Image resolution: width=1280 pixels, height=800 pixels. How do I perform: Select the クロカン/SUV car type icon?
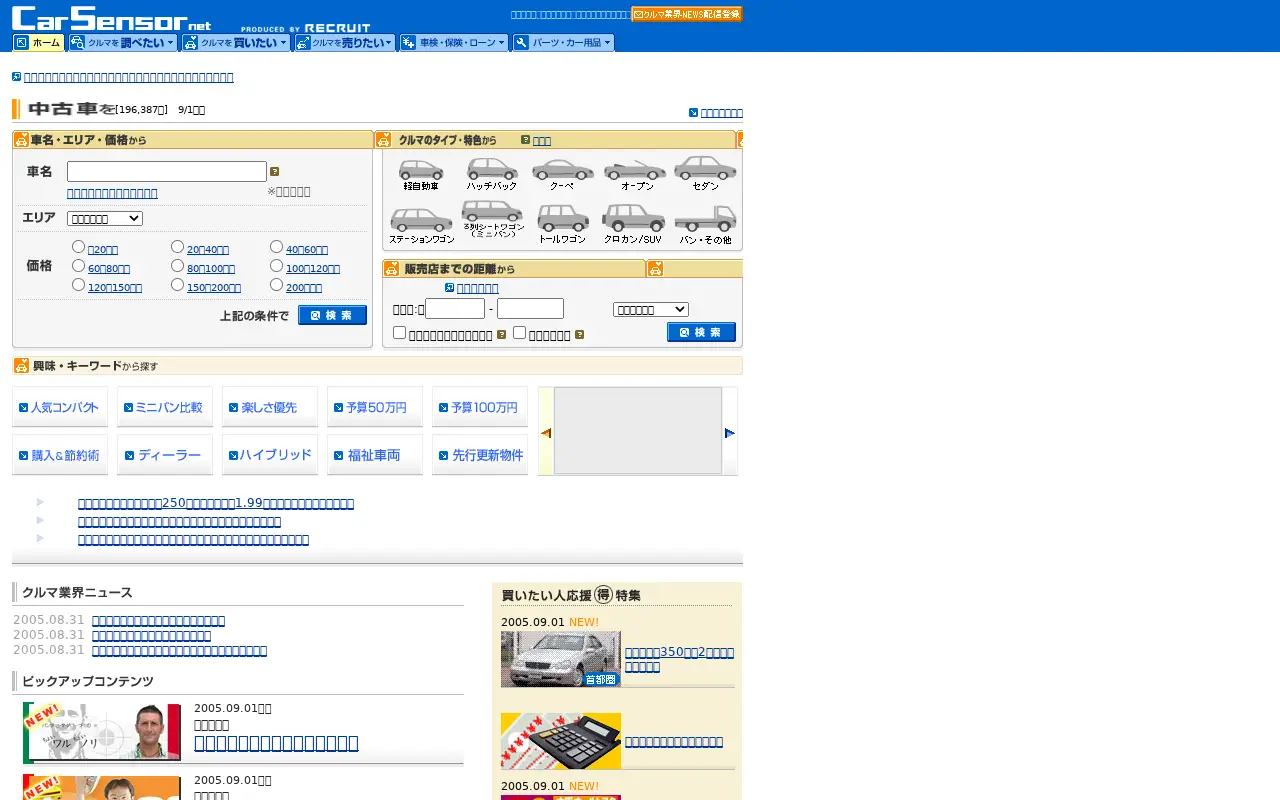pyautogui.click(x=633, y=225)
